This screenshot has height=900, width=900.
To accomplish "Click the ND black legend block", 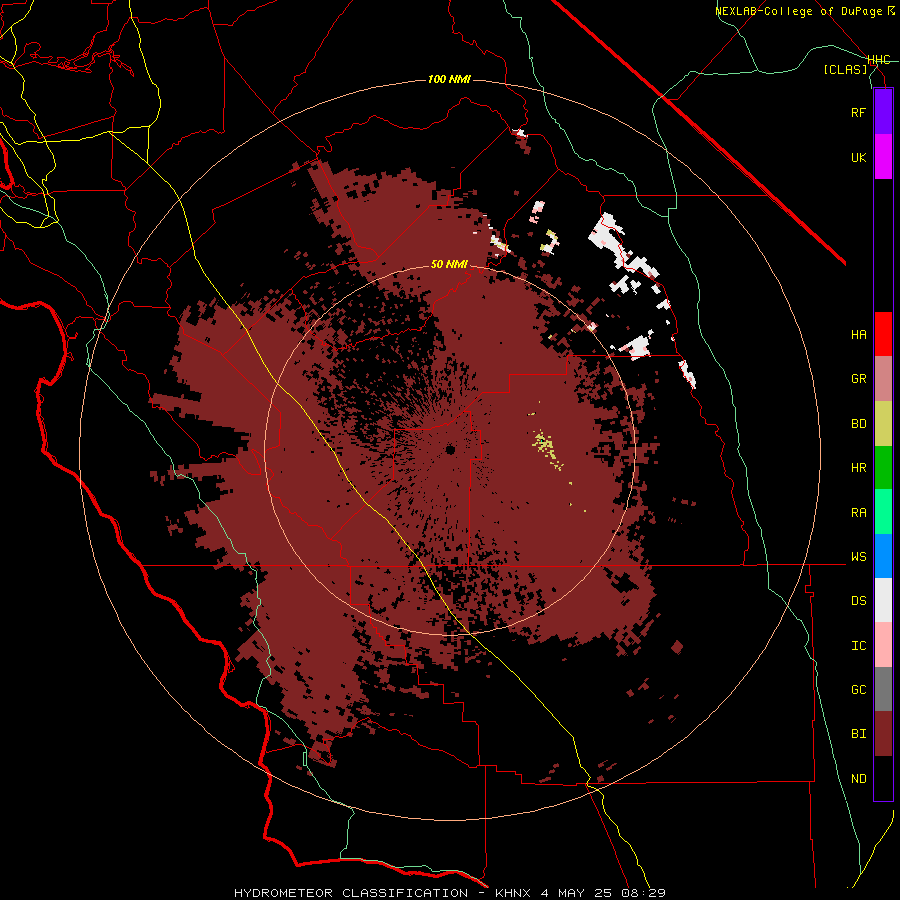I will (883, 778).
